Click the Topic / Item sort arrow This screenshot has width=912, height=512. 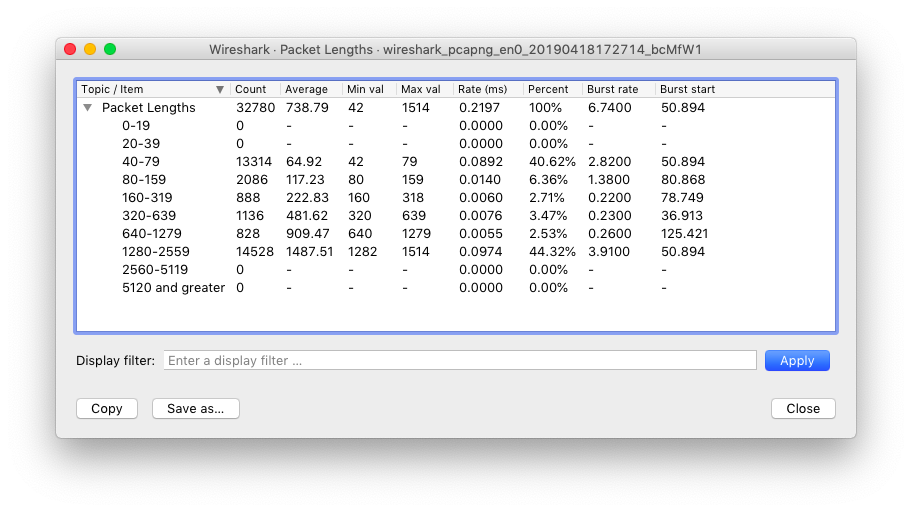pos(220,90)
